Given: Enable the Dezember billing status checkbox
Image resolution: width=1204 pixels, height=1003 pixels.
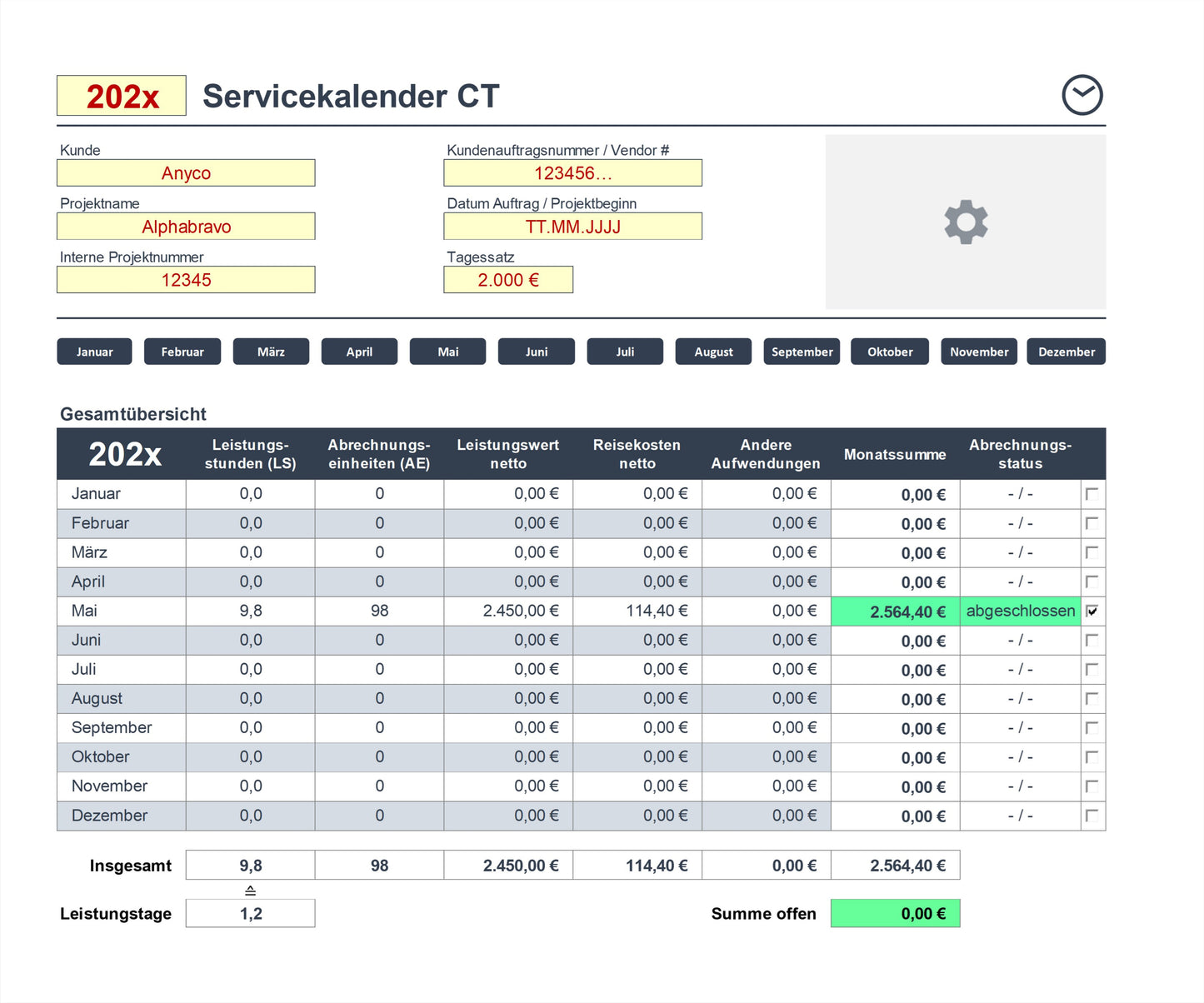Looking at the screenshot, I should (1092, 816).
